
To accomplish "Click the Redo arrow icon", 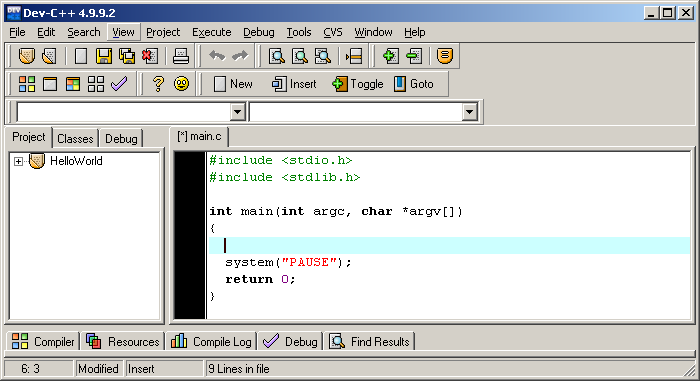I will (240, 56).
